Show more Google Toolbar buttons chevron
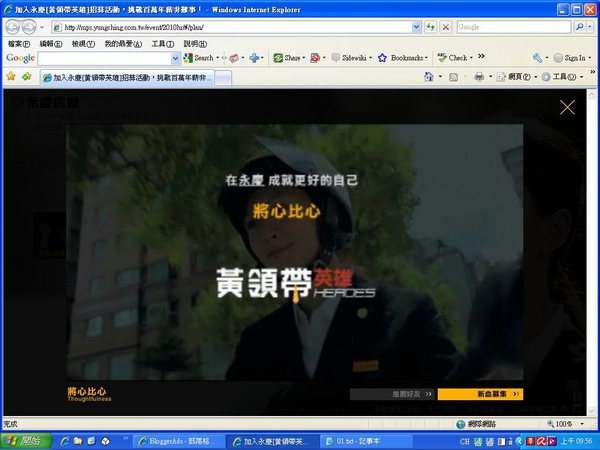Viewport: 600px width, 450px height. click(x=481, y=56)
